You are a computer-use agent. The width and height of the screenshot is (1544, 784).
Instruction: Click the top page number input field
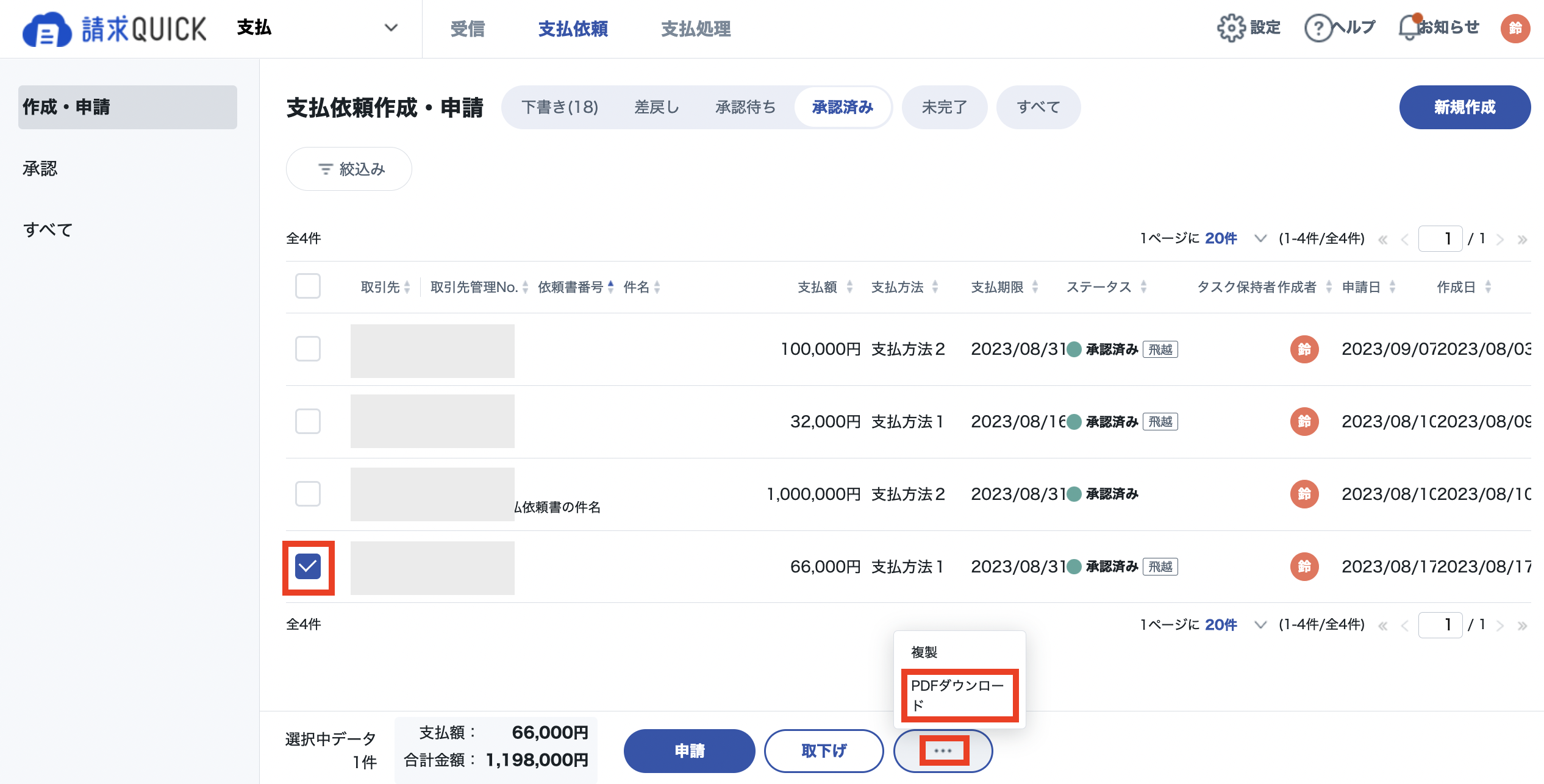tap(1440, 238)
